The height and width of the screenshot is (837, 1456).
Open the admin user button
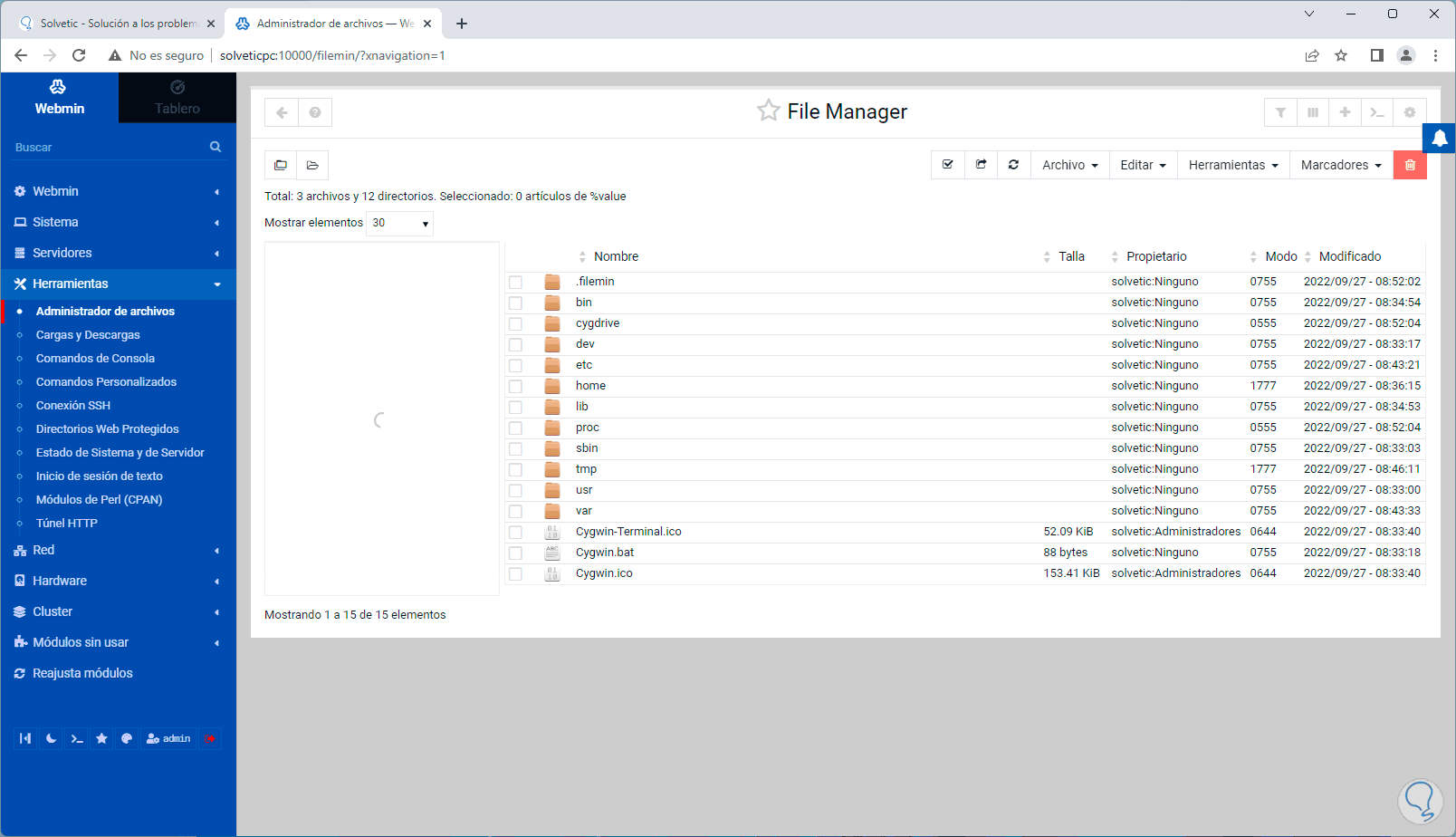tap(168, 738)
